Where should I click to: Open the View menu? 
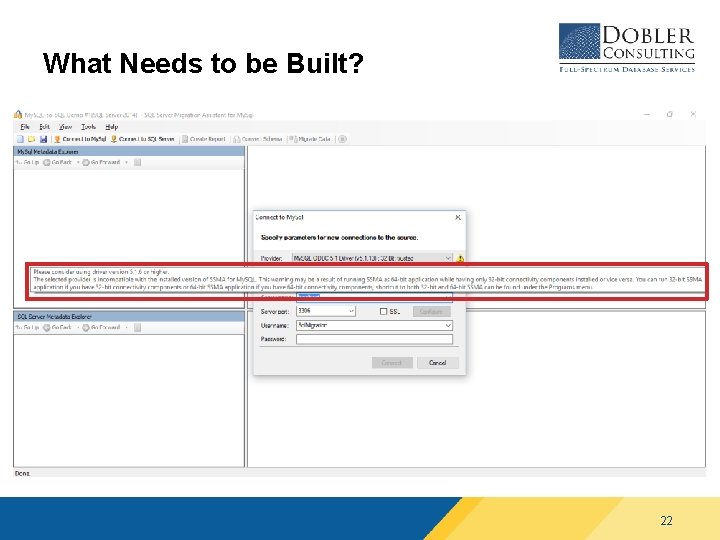click(66, 127)
